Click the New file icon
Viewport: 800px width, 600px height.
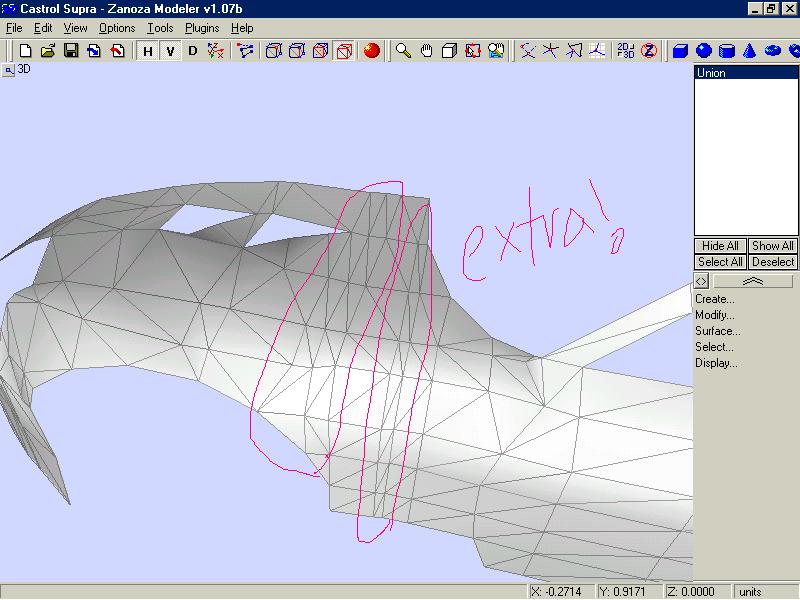point(25,50)
